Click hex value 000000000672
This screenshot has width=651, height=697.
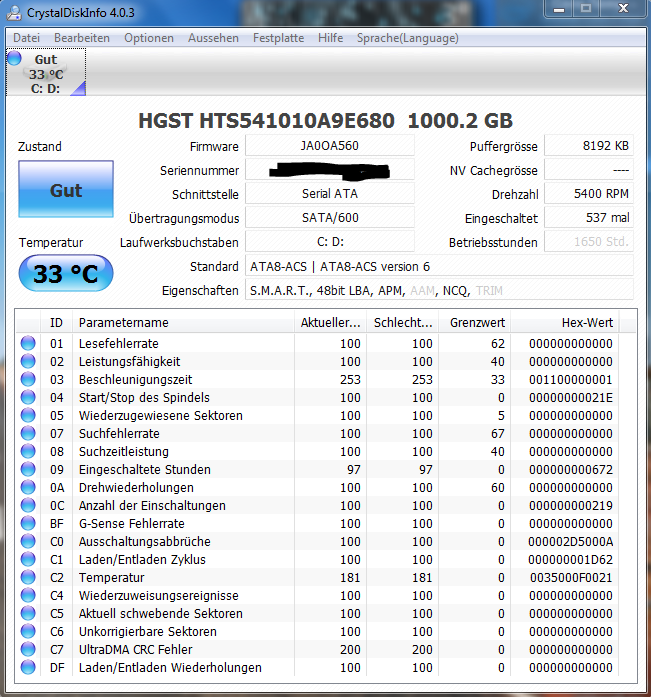click(571, 469)
